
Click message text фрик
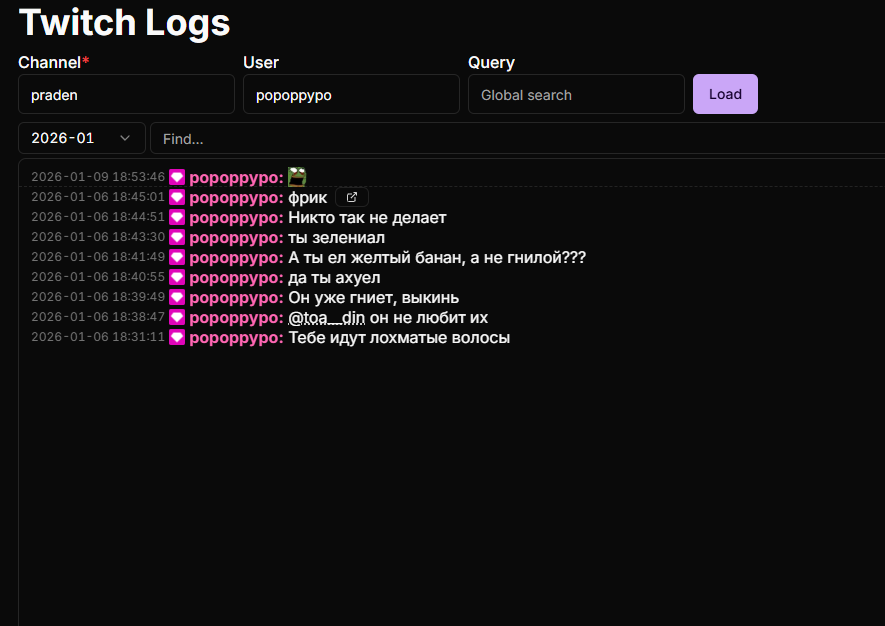coord(308,198)
